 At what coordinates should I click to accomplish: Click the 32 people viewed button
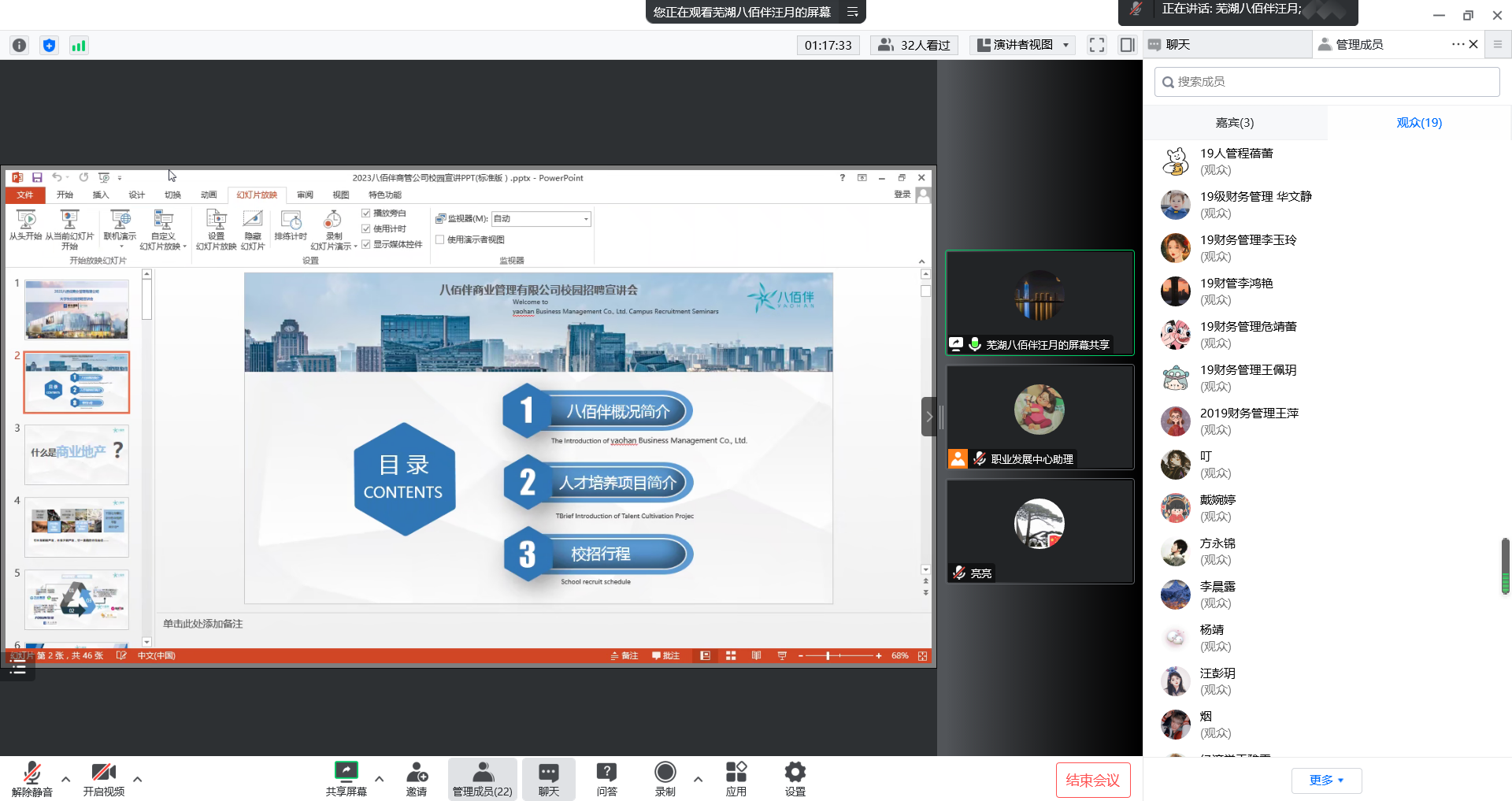pyautogui.click(x=913, y=45)
